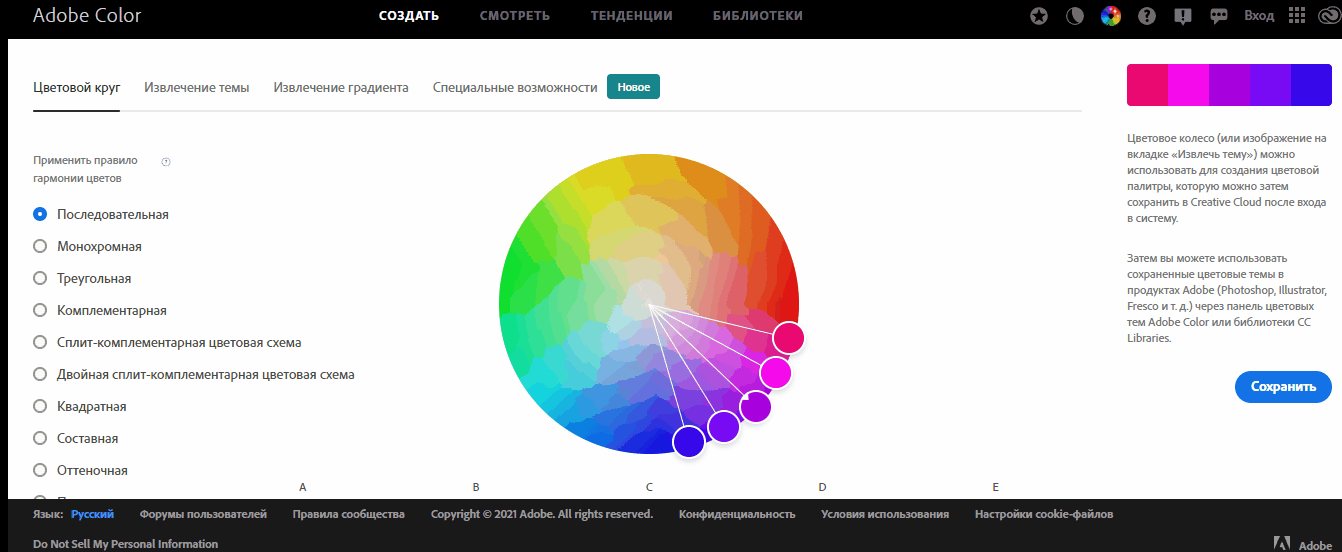This screenshot has width=1342, height=552.
Task: Select the Треугольная harmony rule
Action: 40,278
